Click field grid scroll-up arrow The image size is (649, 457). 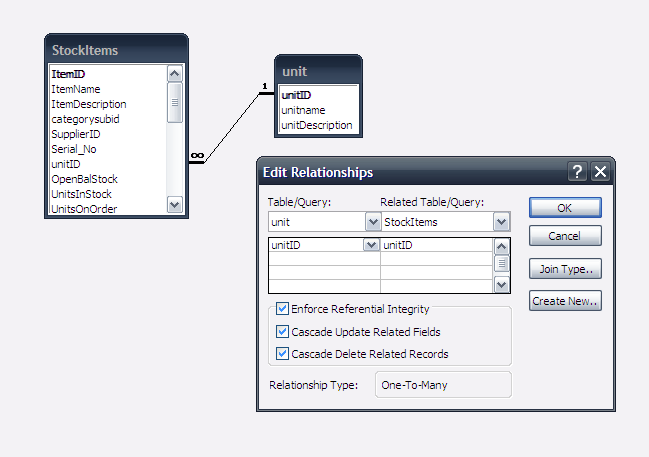click(502, 247)
